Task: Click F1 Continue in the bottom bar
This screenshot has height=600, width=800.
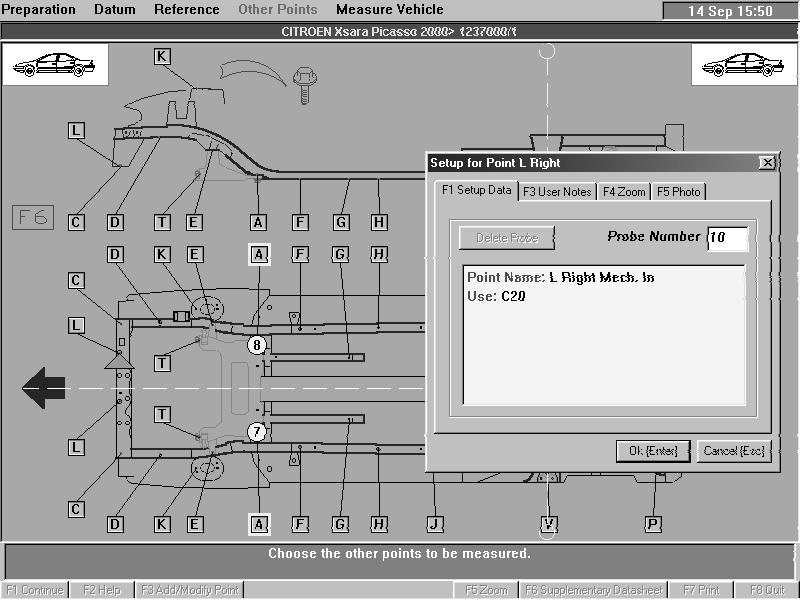Action: point(35,590)
